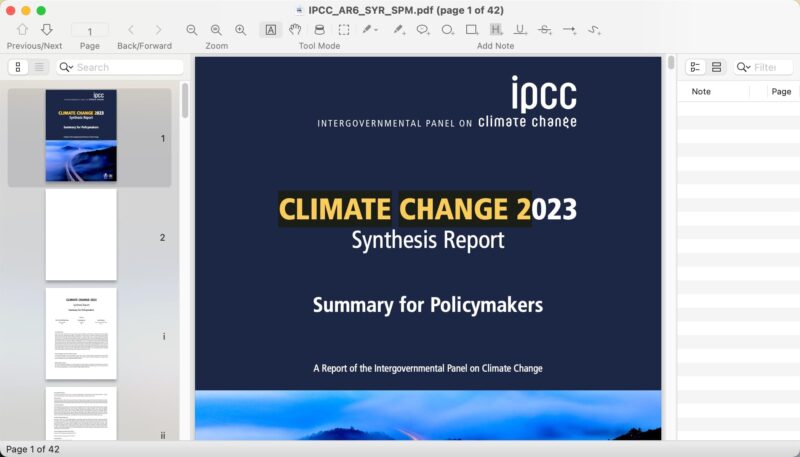Show snapshots view in the notes pane

point(717,67)
